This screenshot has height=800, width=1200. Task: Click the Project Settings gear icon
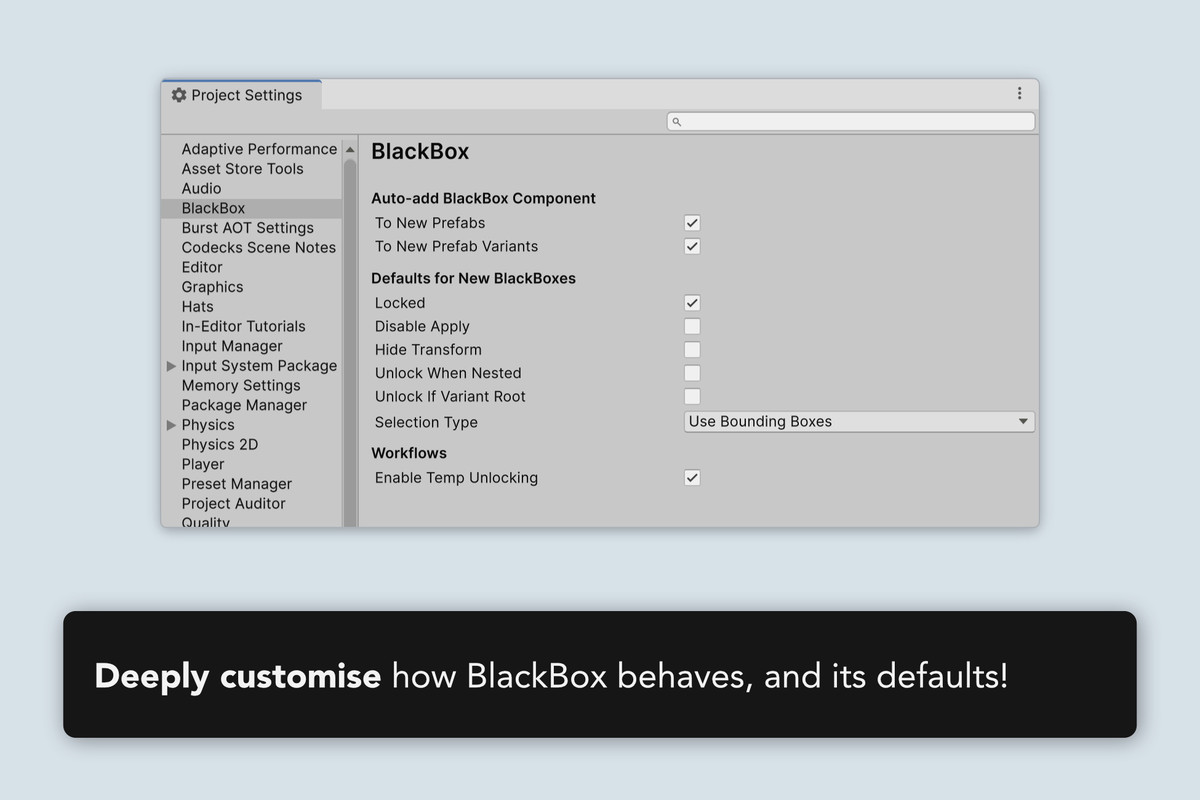[179, 95]
